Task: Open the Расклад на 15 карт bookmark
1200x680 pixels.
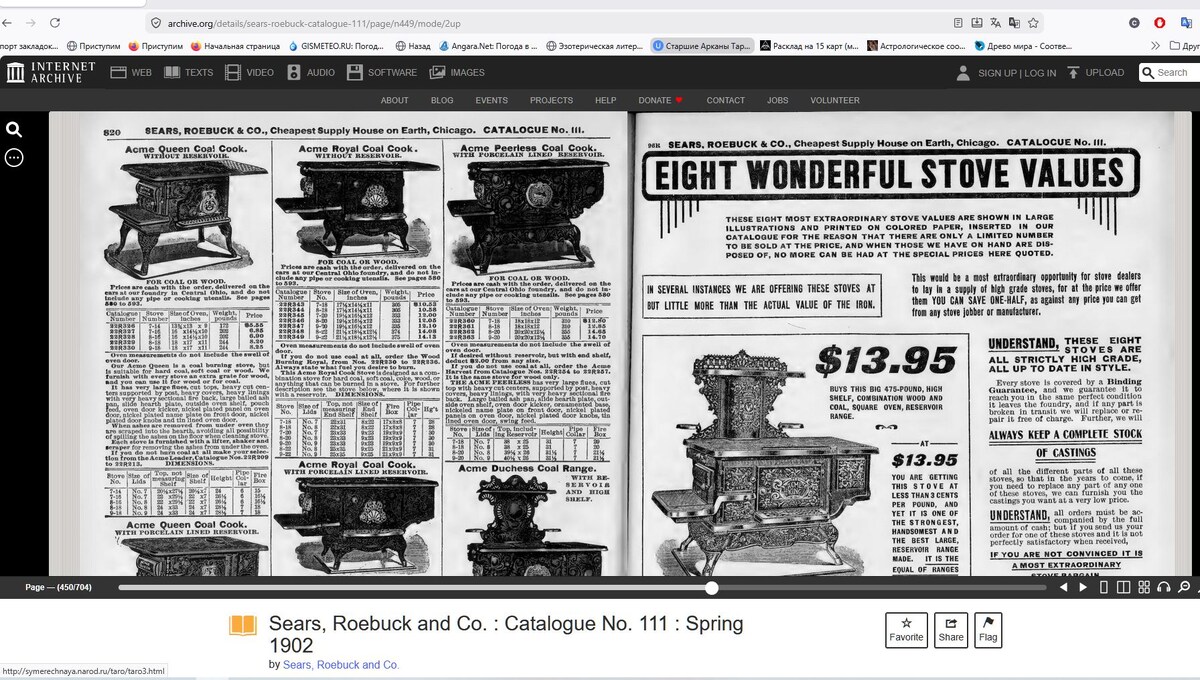Action: coord(809,46)
